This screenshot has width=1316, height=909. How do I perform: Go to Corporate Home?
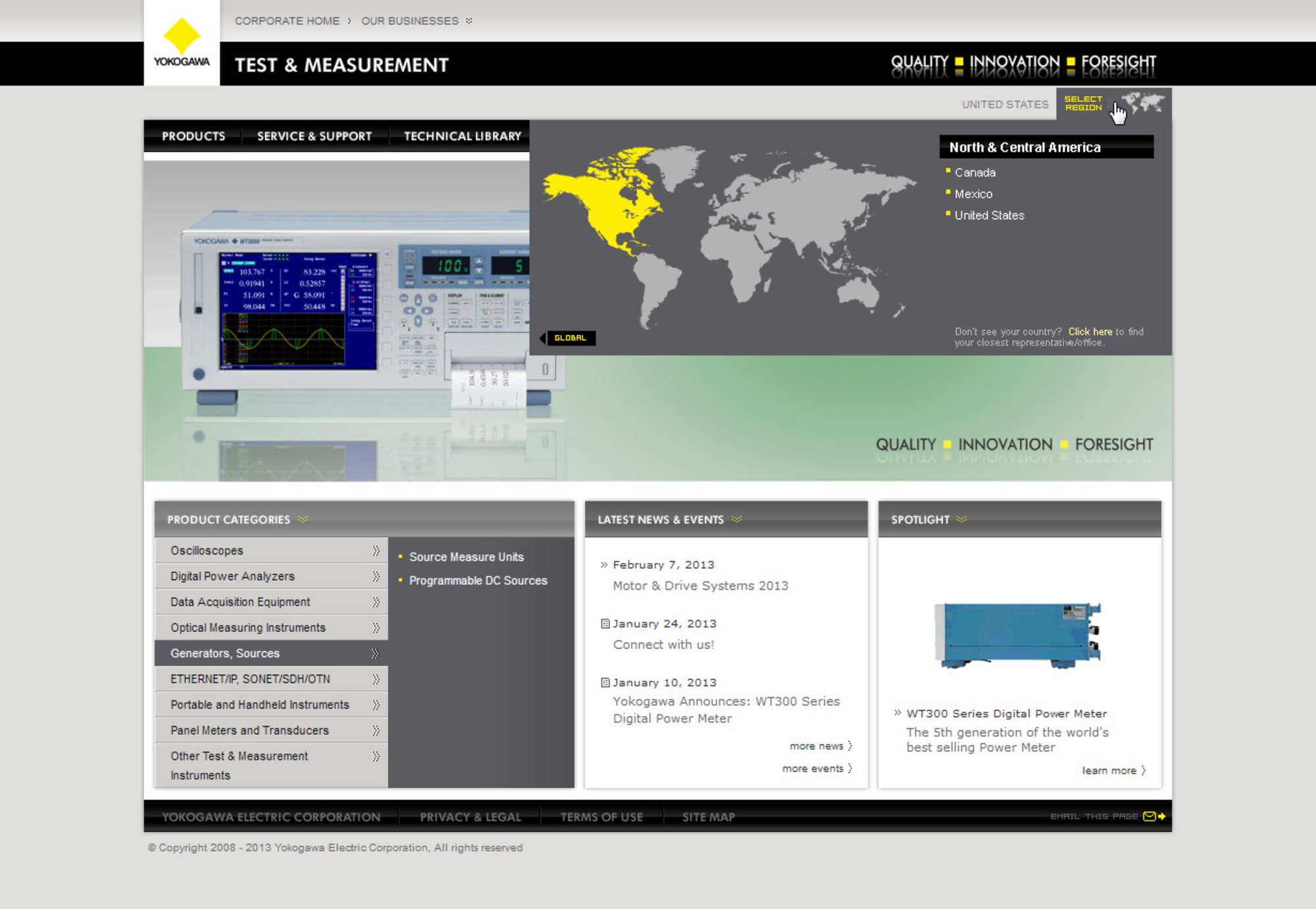(287, 21)
